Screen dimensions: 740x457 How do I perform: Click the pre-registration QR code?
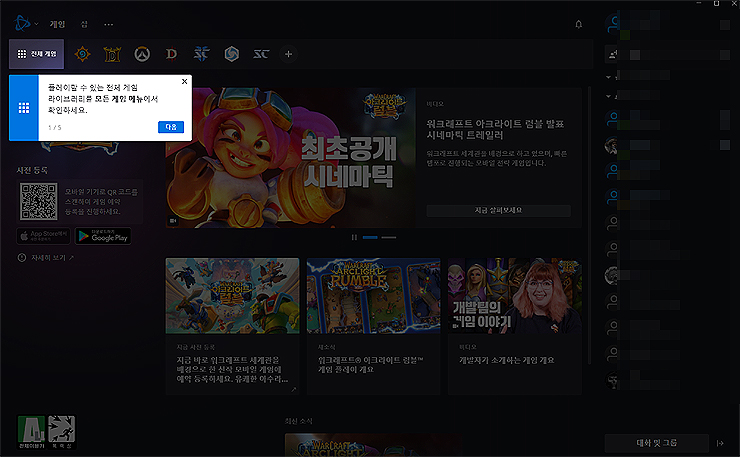[x=39, y=201]
